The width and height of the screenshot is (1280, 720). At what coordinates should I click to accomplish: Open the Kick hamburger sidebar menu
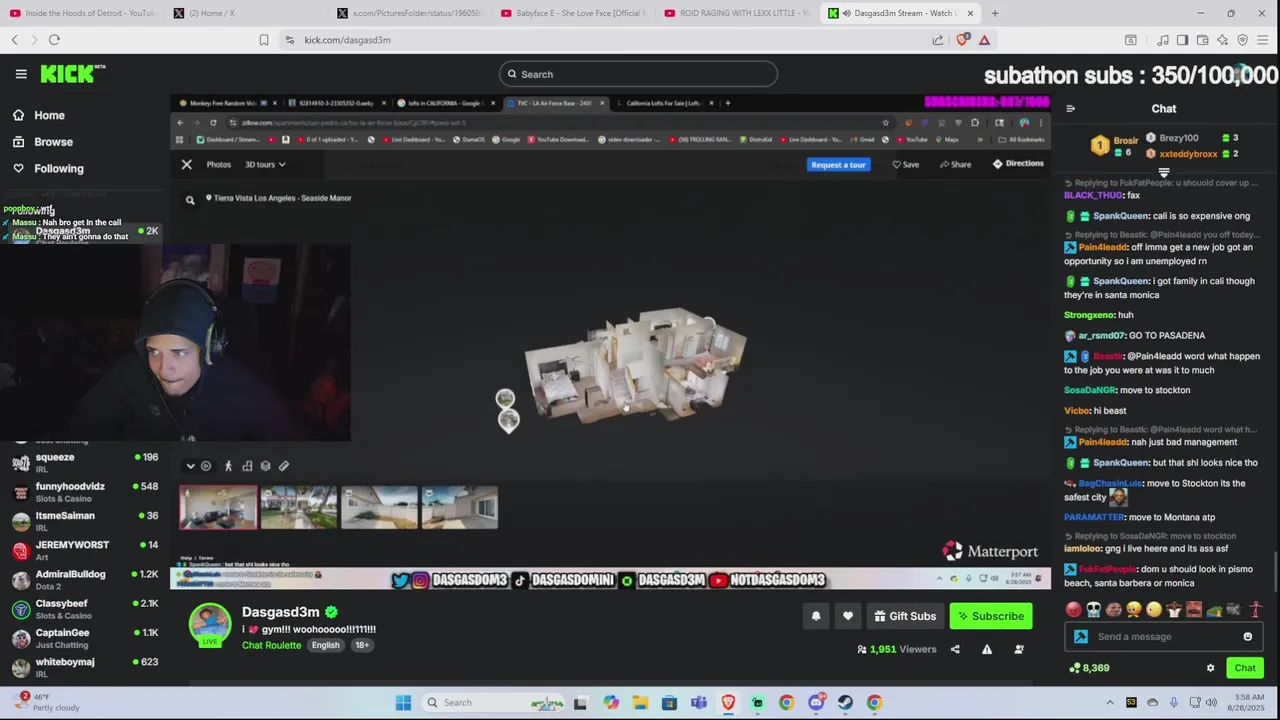tap(21, 74)
